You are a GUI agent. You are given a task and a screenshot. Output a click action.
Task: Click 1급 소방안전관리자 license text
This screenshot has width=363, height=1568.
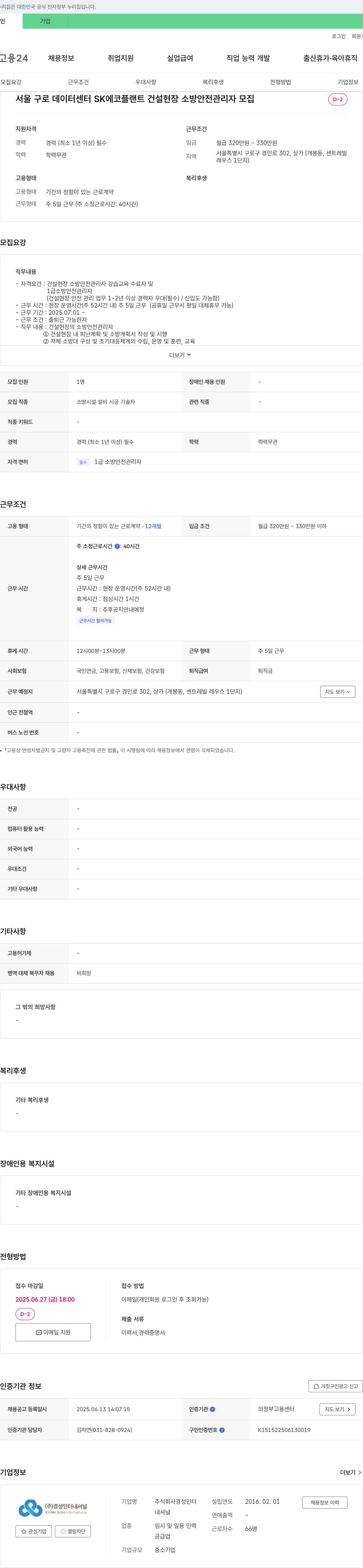118,462
